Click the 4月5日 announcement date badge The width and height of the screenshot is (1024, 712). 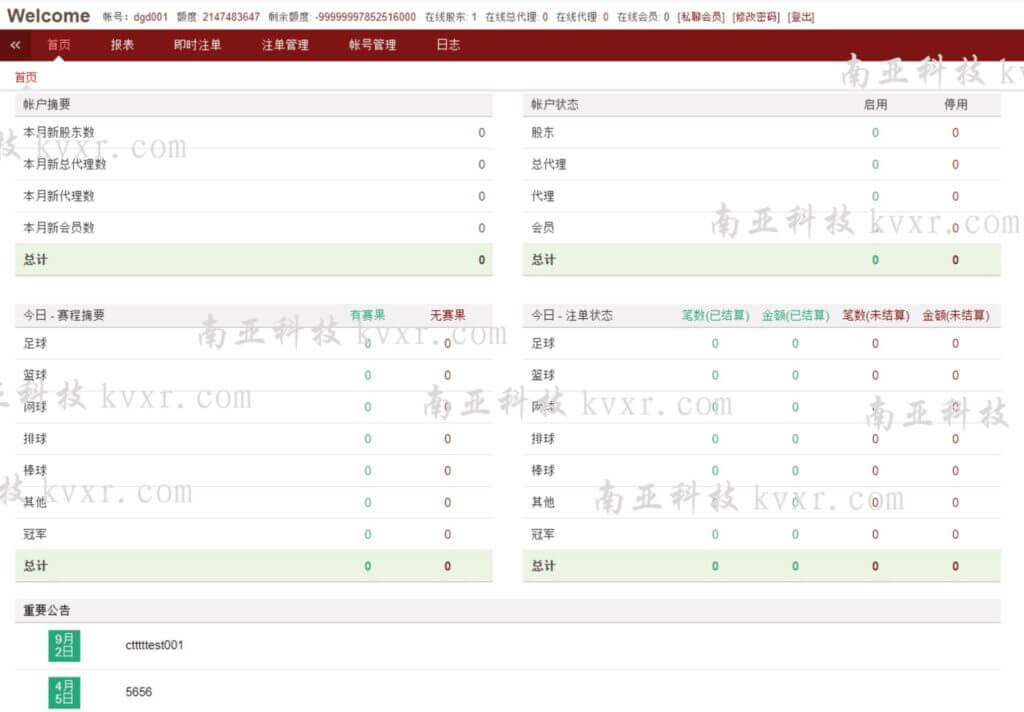click(x=64, y=692)
